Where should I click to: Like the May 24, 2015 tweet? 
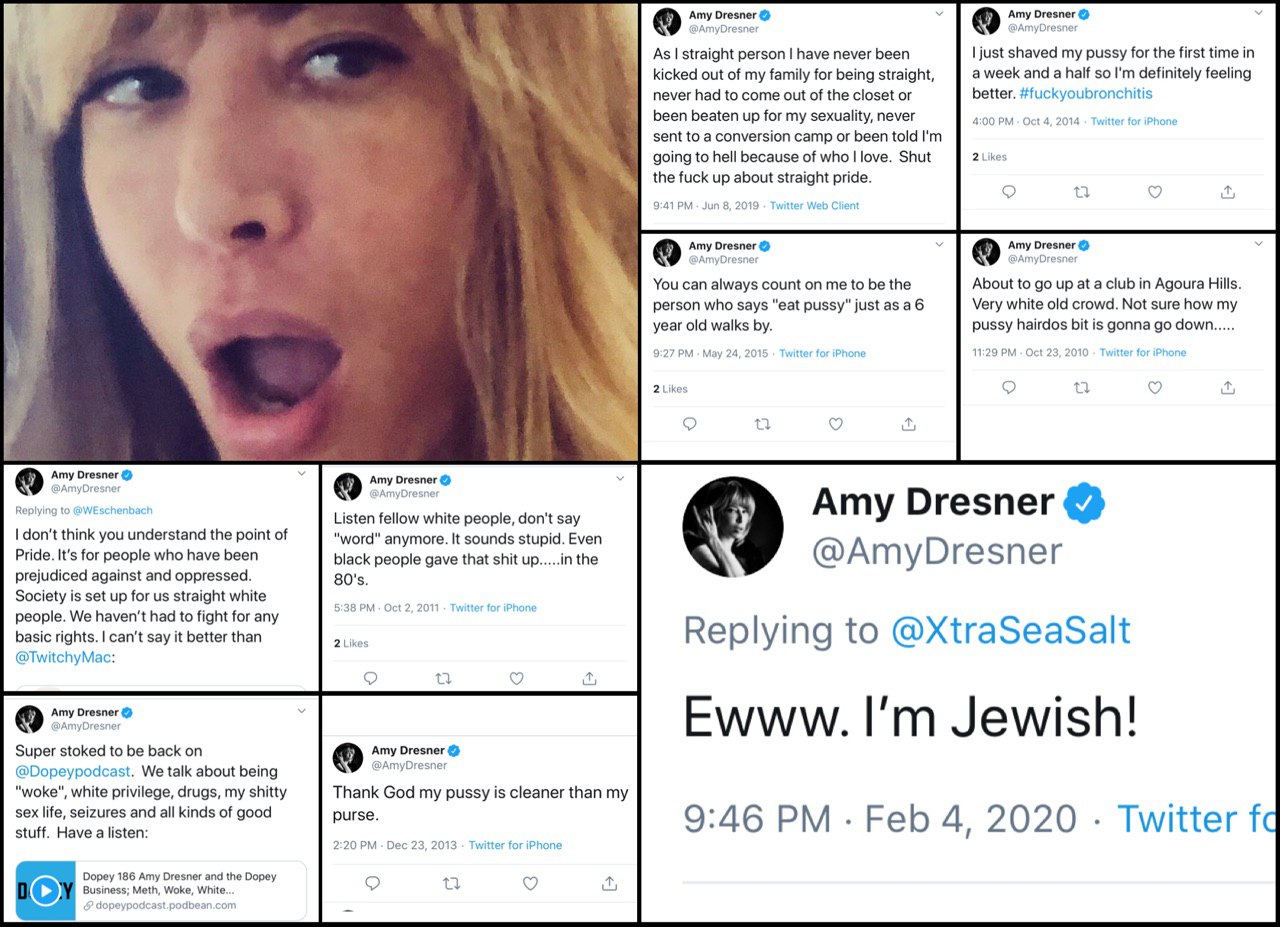(x=835, y=424)
